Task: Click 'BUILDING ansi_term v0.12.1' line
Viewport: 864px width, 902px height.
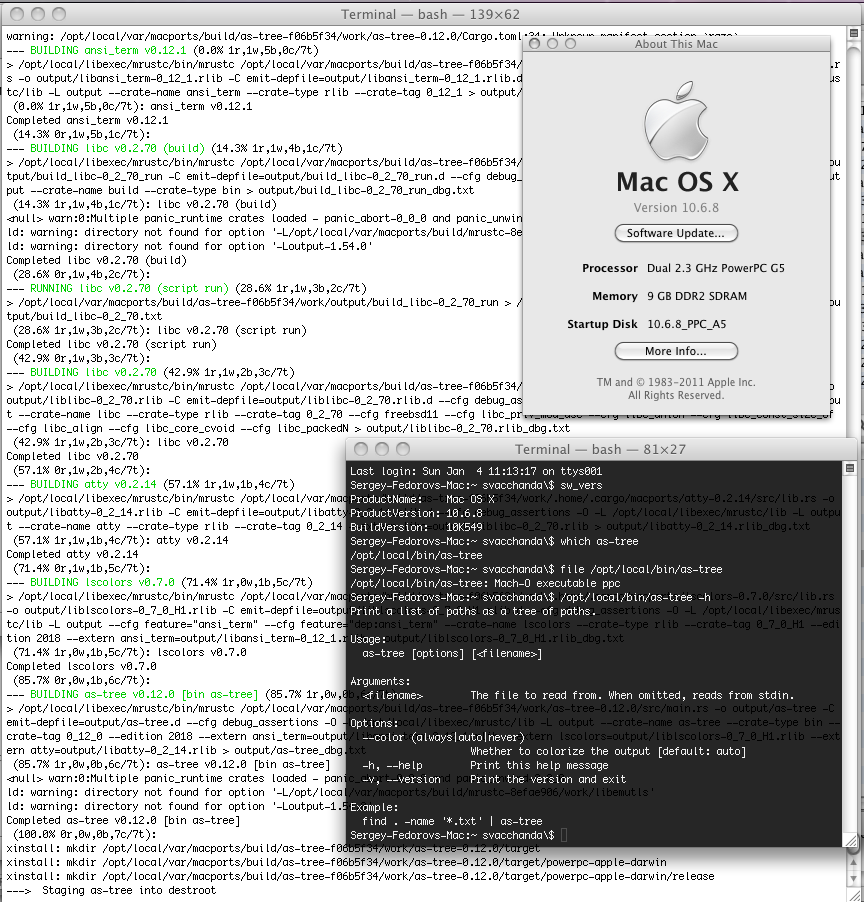Action: click(162, 51)
